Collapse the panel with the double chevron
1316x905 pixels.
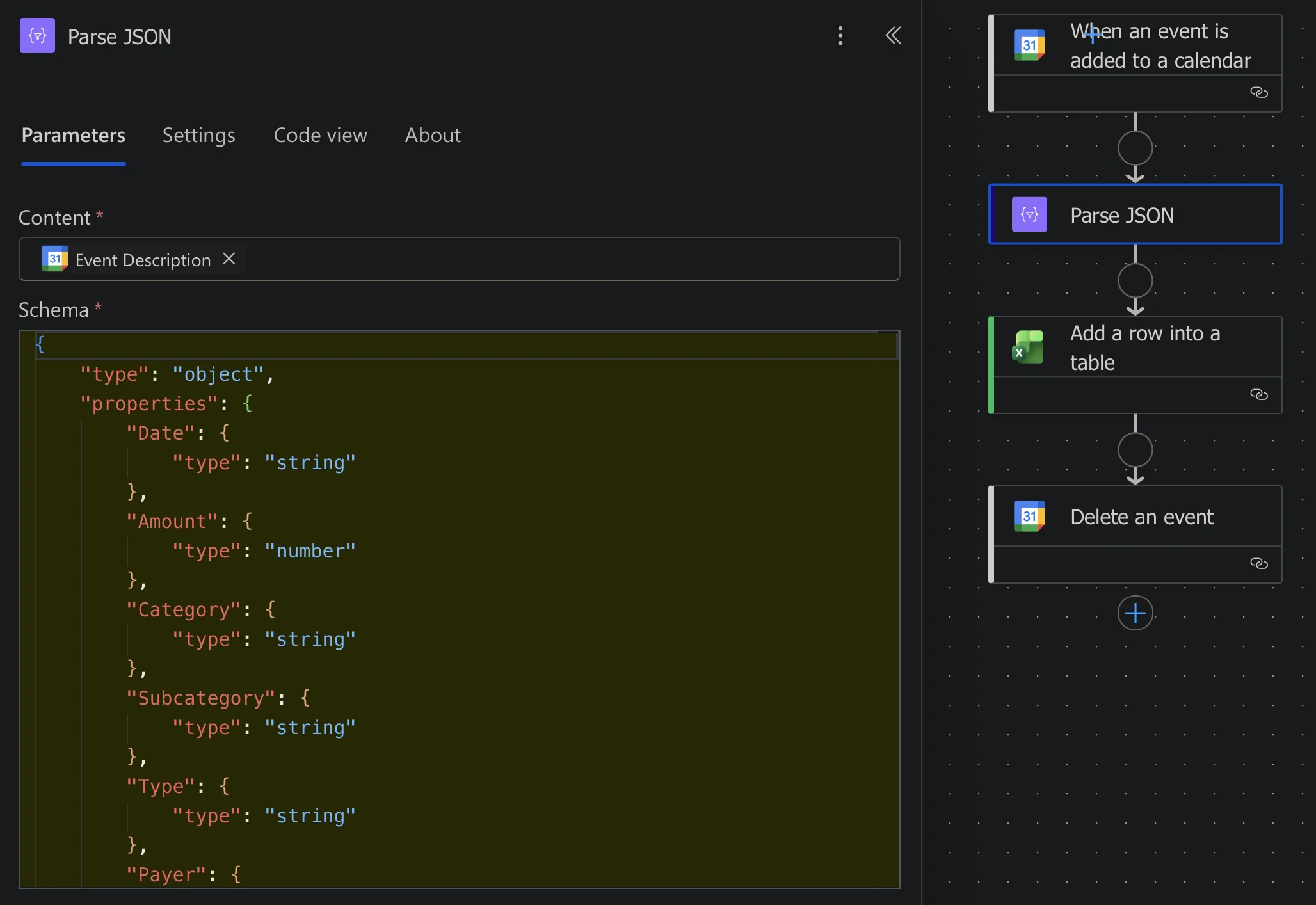[x=893, y=36]
